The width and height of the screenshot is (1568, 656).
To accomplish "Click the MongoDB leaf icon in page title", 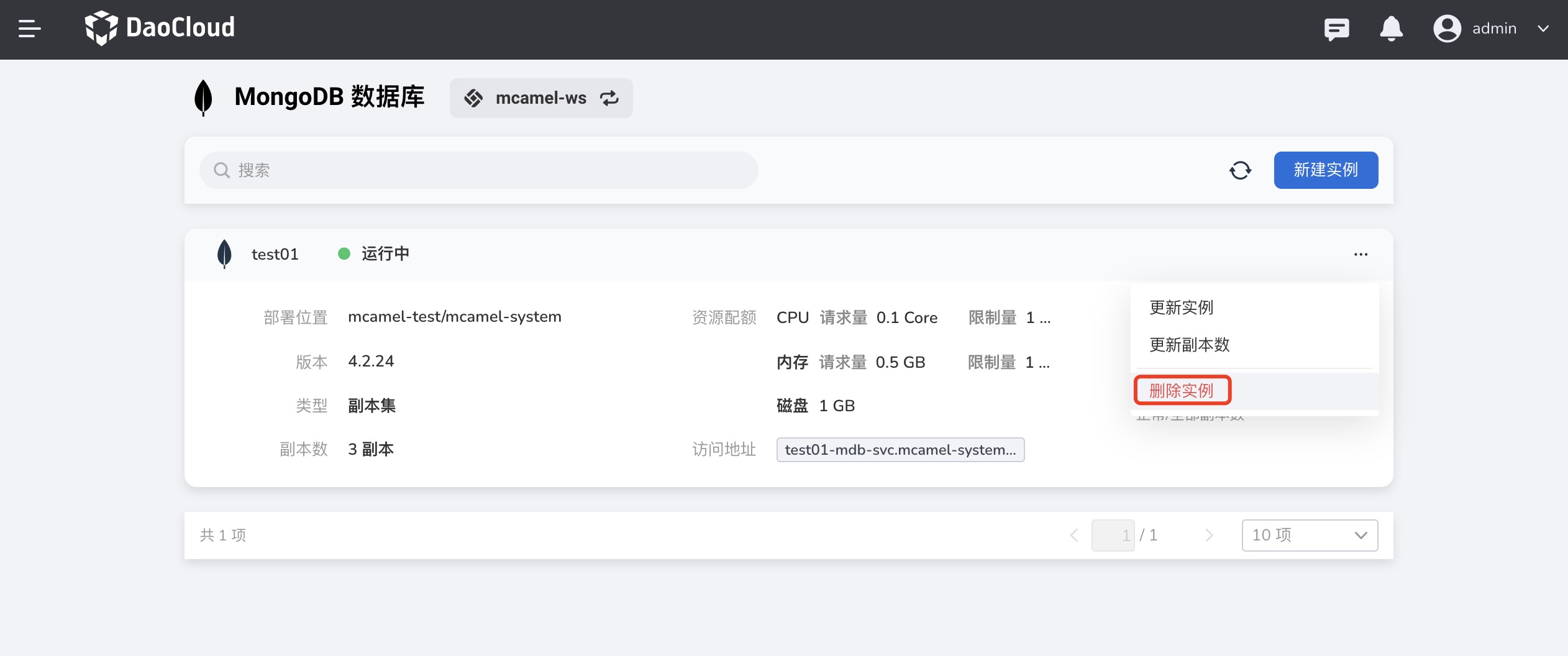I will [203, 98].
